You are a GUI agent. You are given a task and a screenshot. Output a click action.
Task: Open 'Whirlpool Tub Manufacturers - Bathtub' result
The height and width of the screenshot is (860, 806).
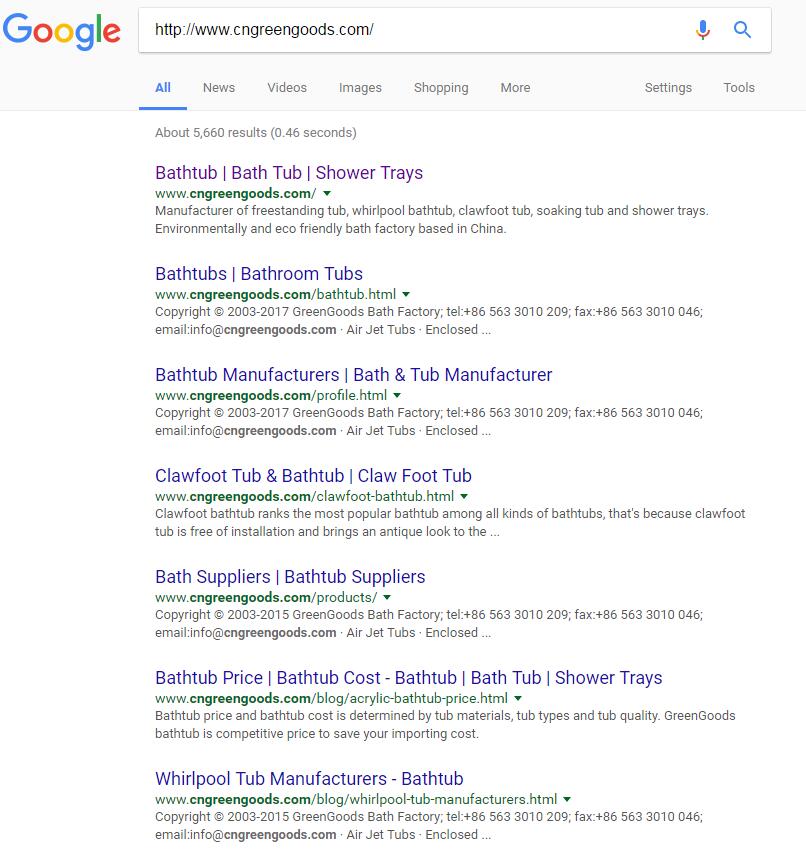click(x=309, y=778)
